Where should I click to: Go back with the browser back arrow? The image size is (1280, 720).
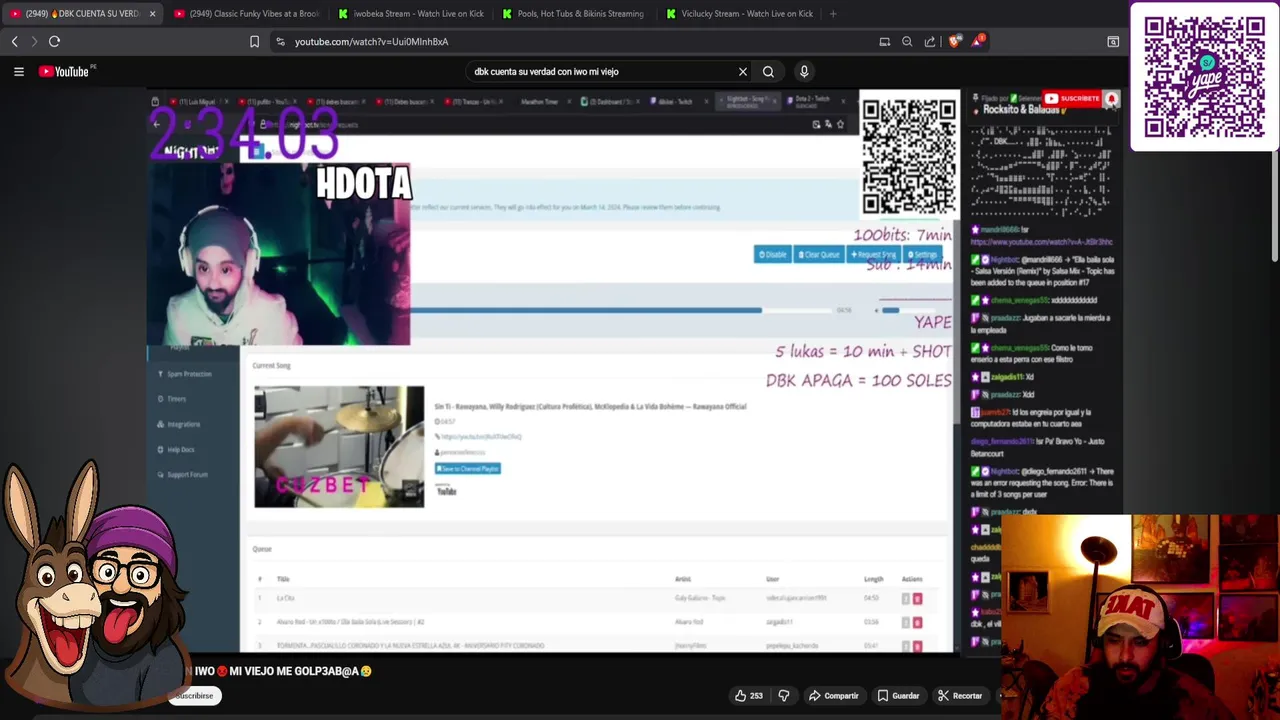14,41
